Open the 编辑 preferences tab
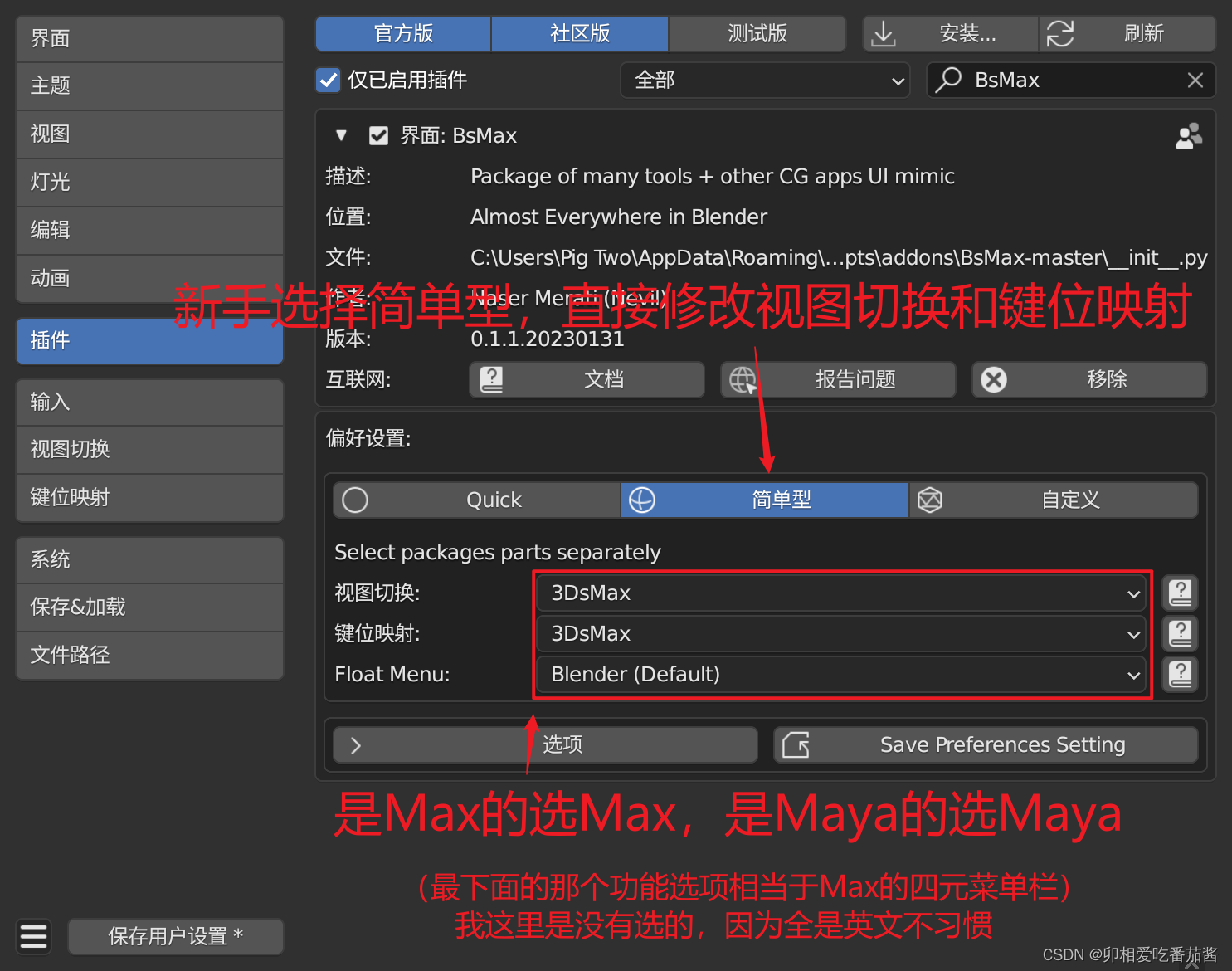 point(150,231)
